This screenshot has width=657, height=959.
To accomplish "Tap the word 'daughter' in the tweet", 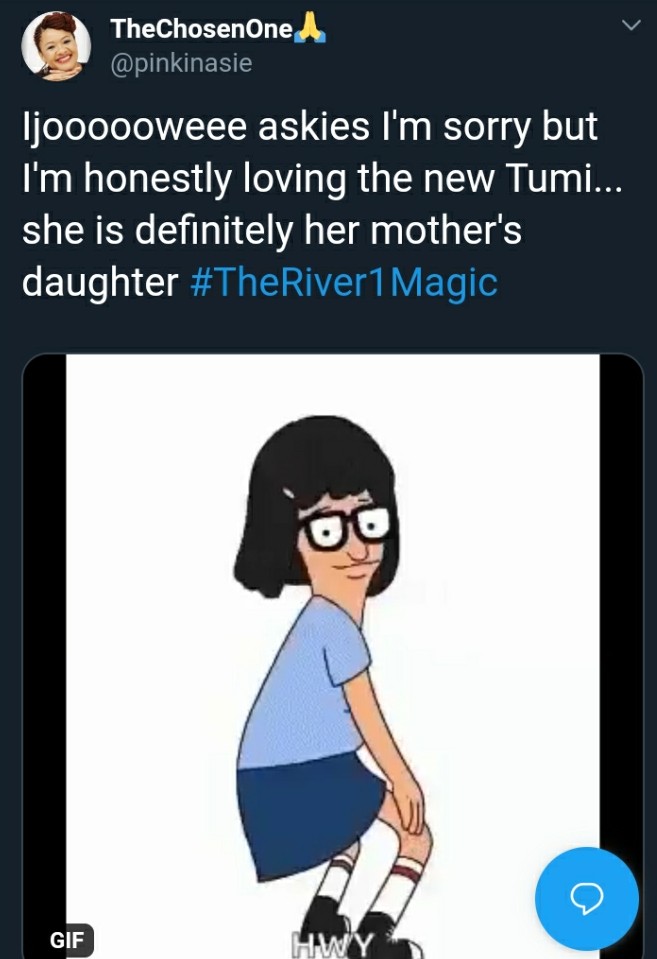I will [100, 283].
